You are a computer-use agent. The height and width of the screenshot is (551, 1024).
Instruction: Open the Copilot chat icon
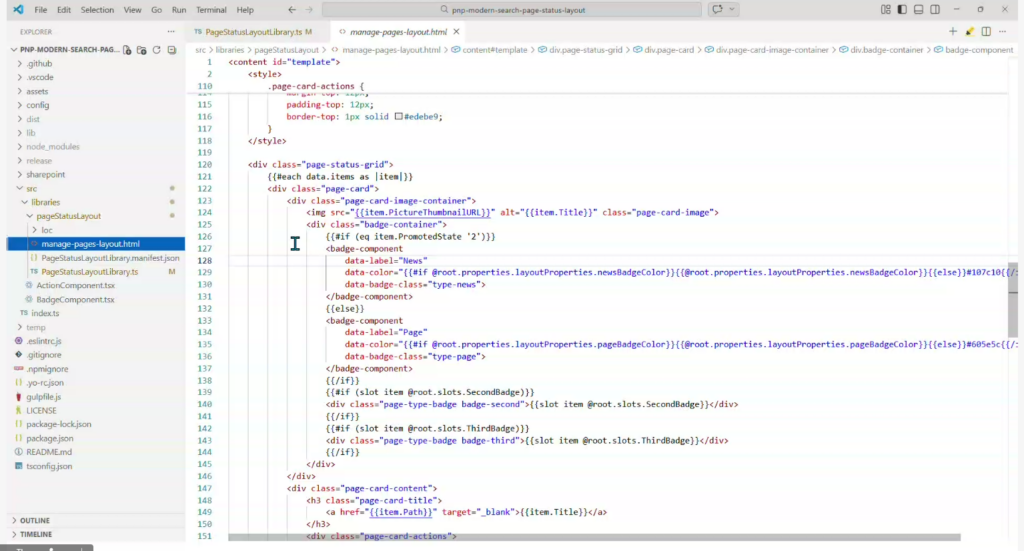point(717,9)
